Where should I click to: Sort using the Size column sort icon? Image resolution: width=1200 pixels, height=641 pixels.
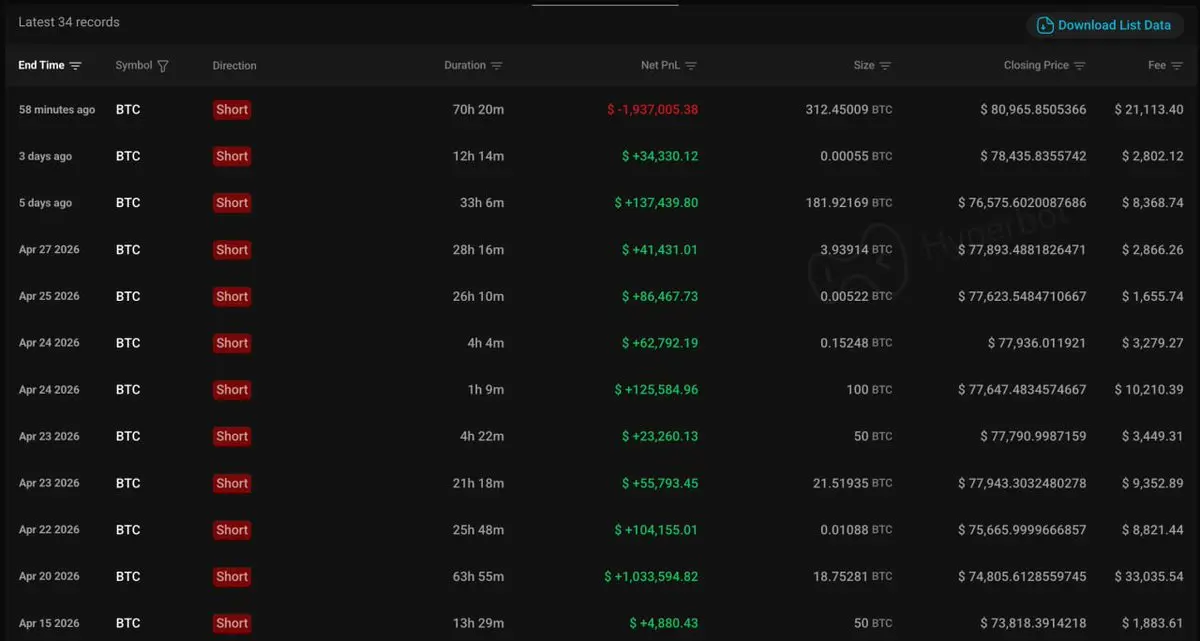click(885, 66)
